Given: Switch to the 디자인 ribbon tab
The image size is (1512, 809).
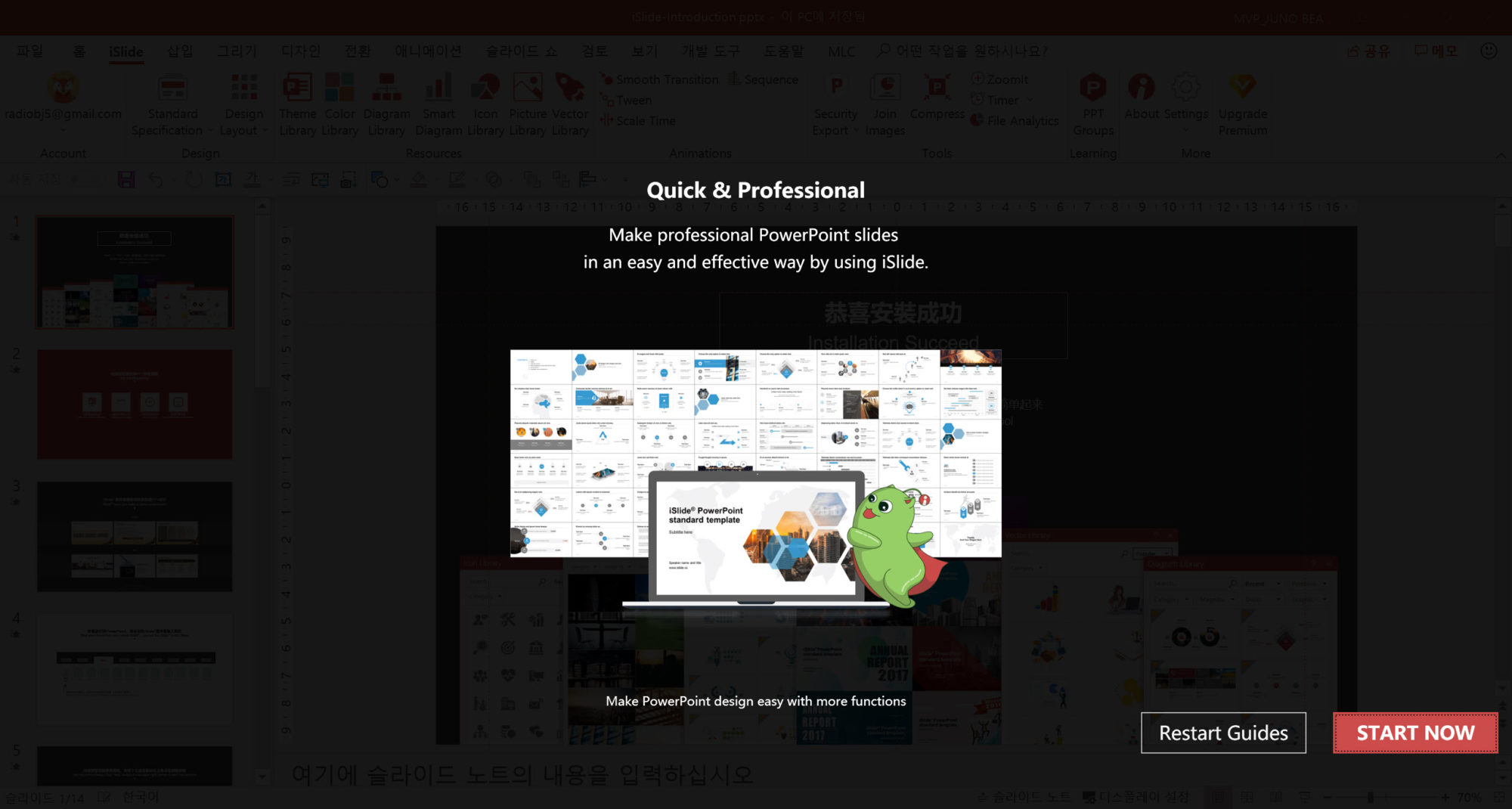Looking at the screenshot, I should [301, 51].
